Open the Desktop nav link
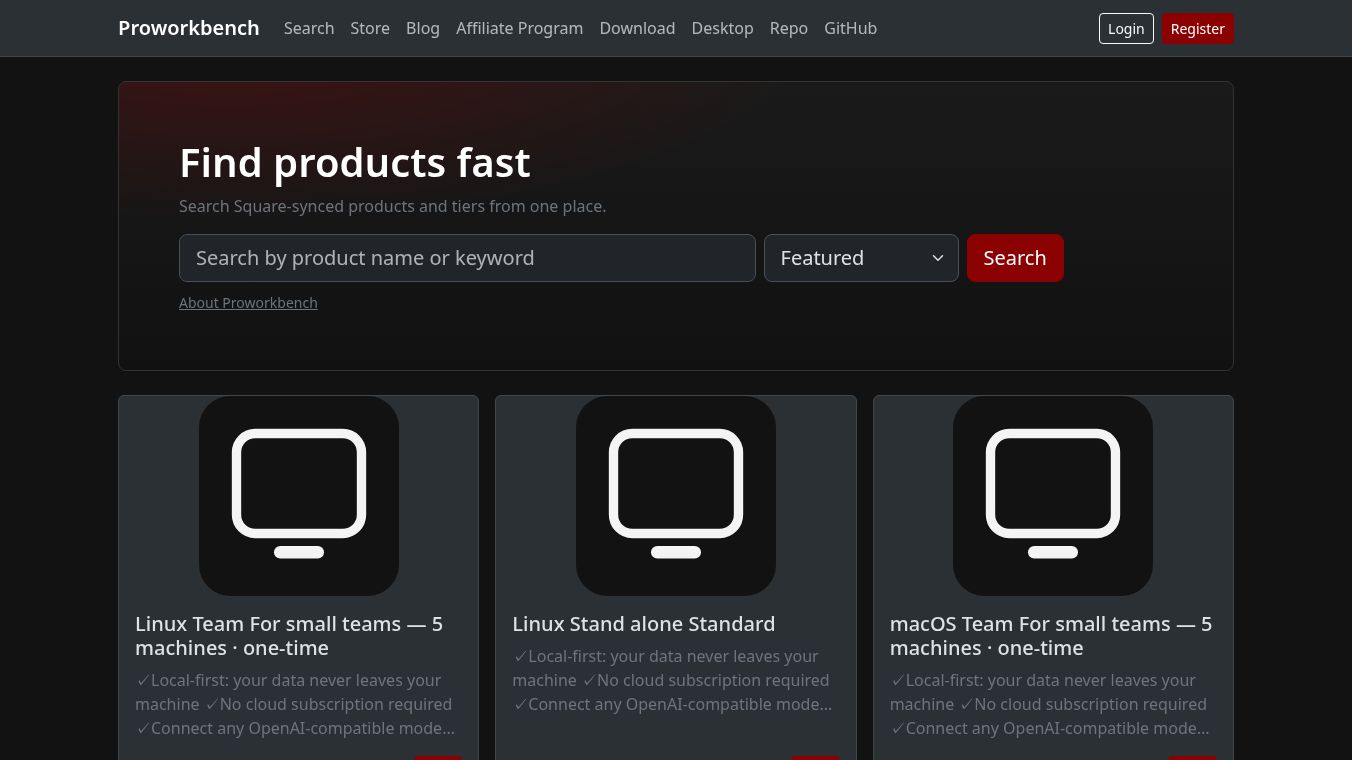Image resolution: width=1352 pixels, height=760 pixels. click(x=722, y=28)
